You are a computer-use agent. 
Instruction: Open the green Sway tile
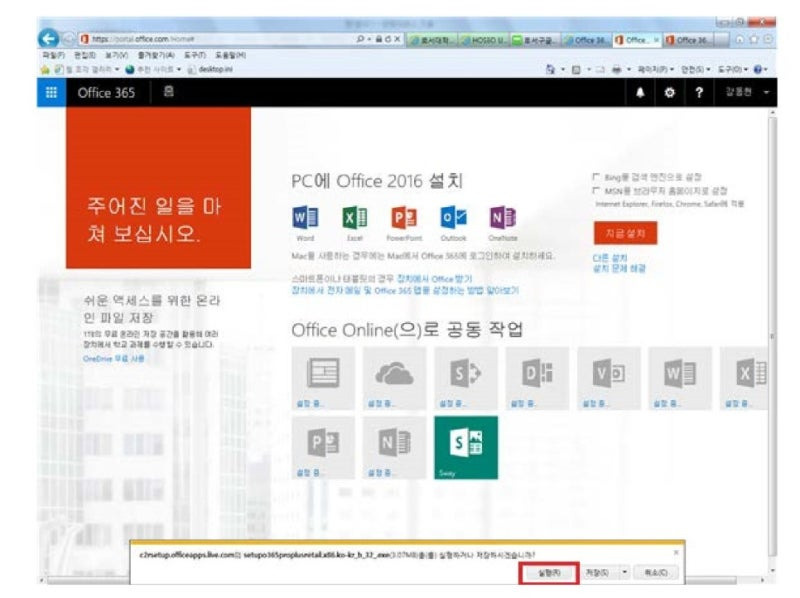point(466,447)
